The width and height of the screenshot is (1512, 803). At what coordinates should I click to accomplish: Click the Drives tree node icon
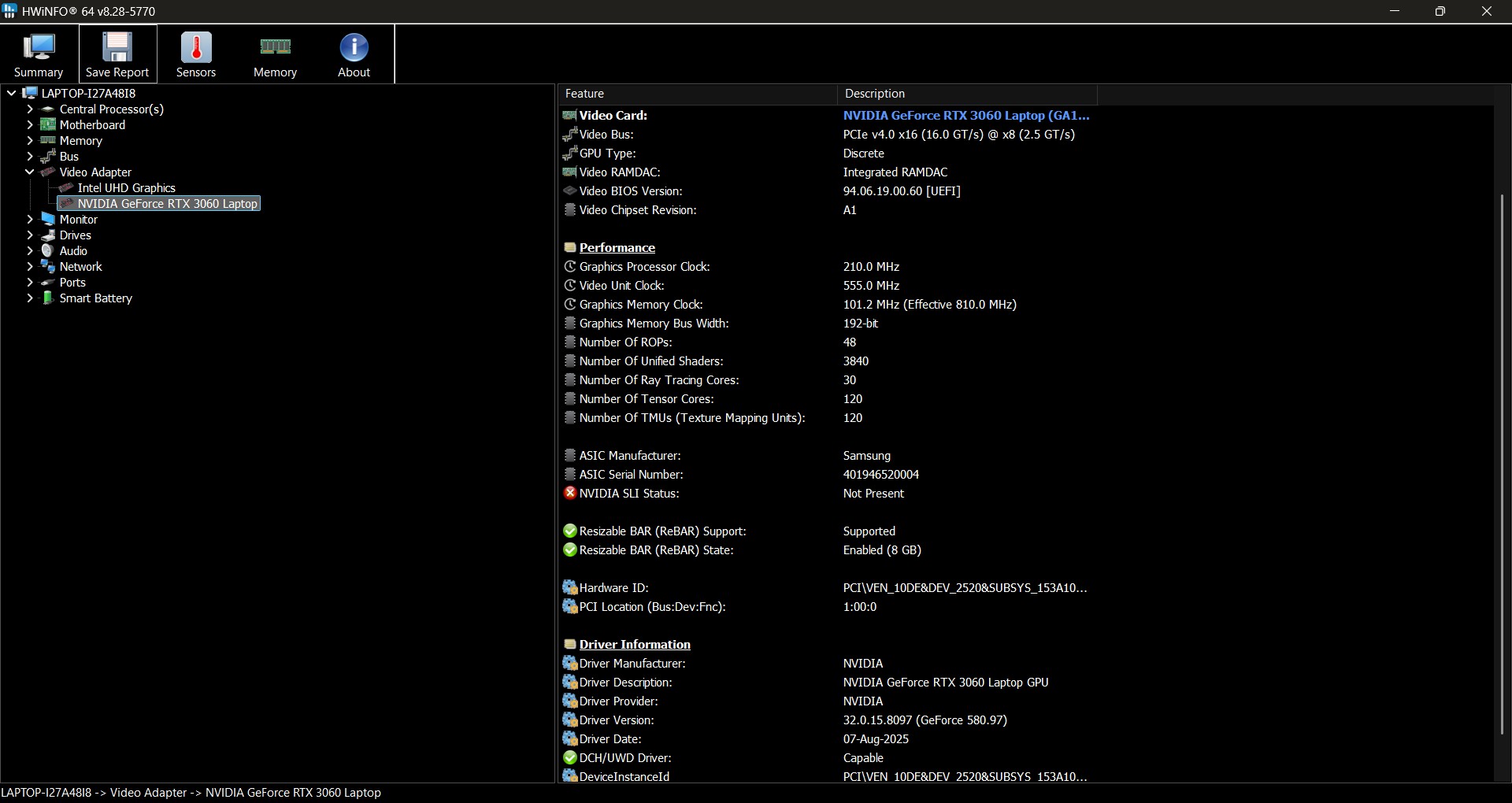[x=48, y=235]
